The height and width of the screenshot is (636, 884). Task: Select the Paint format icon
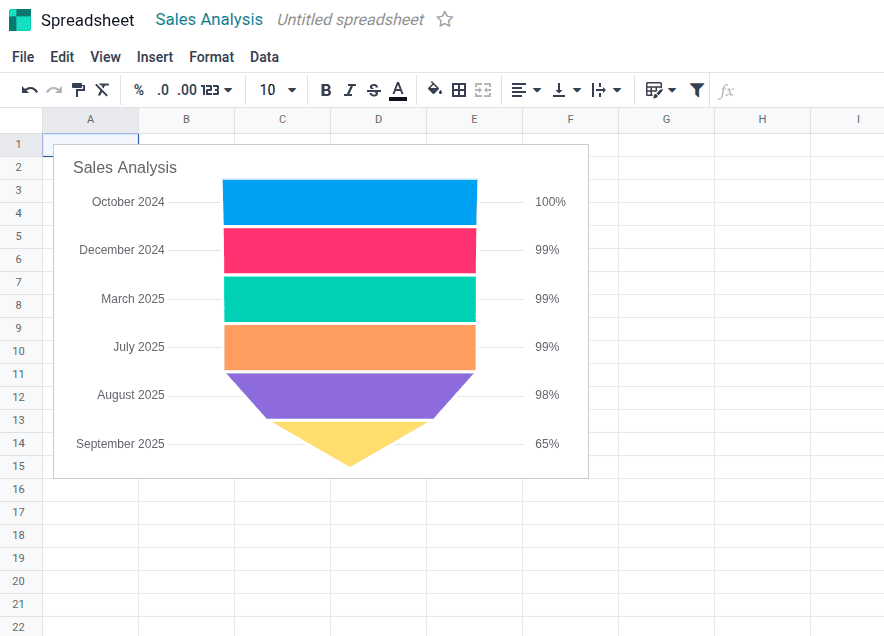click(x=77, y=90)
